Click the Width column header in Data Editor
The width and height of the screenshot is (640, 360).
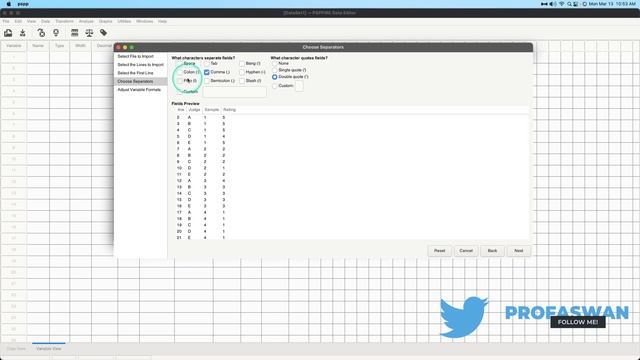point(80,46)
